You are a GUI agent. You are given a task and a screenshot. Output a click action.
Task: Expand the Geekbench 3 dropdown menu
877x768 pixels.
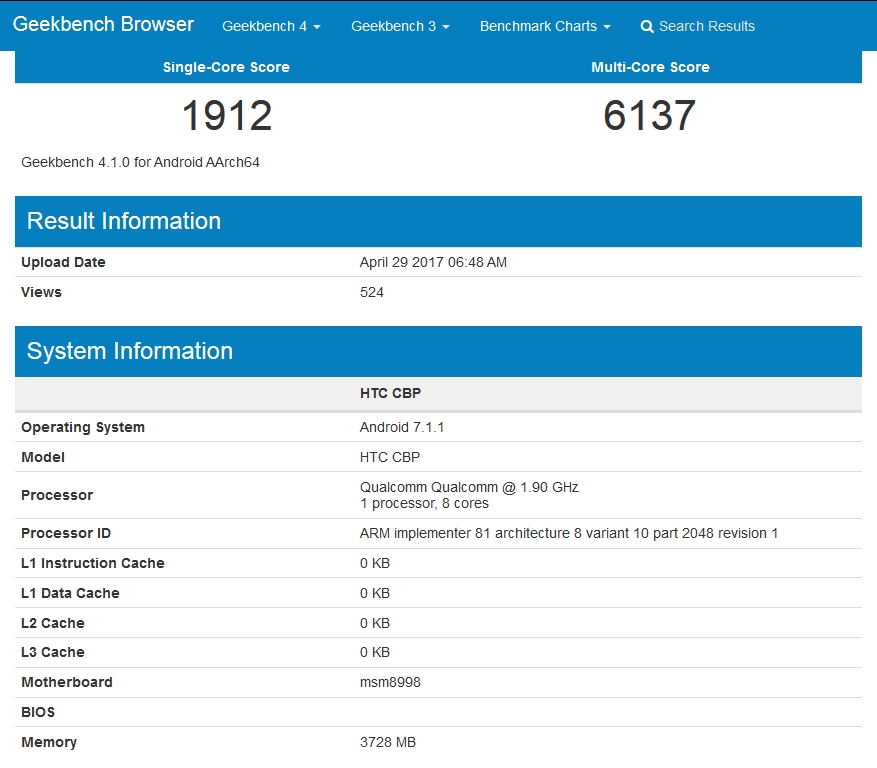click(400, 26)
